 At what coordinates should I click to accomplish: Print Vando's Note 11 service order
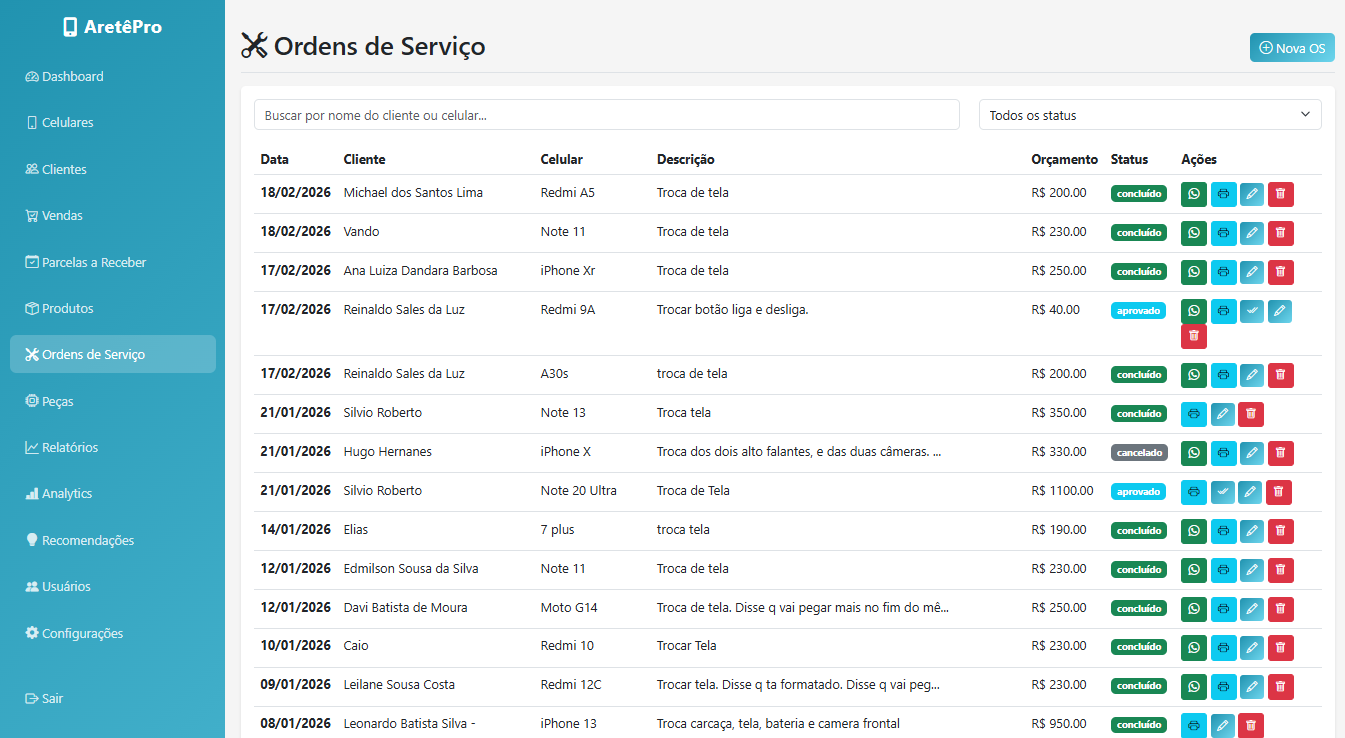(x=1223, y=233)
